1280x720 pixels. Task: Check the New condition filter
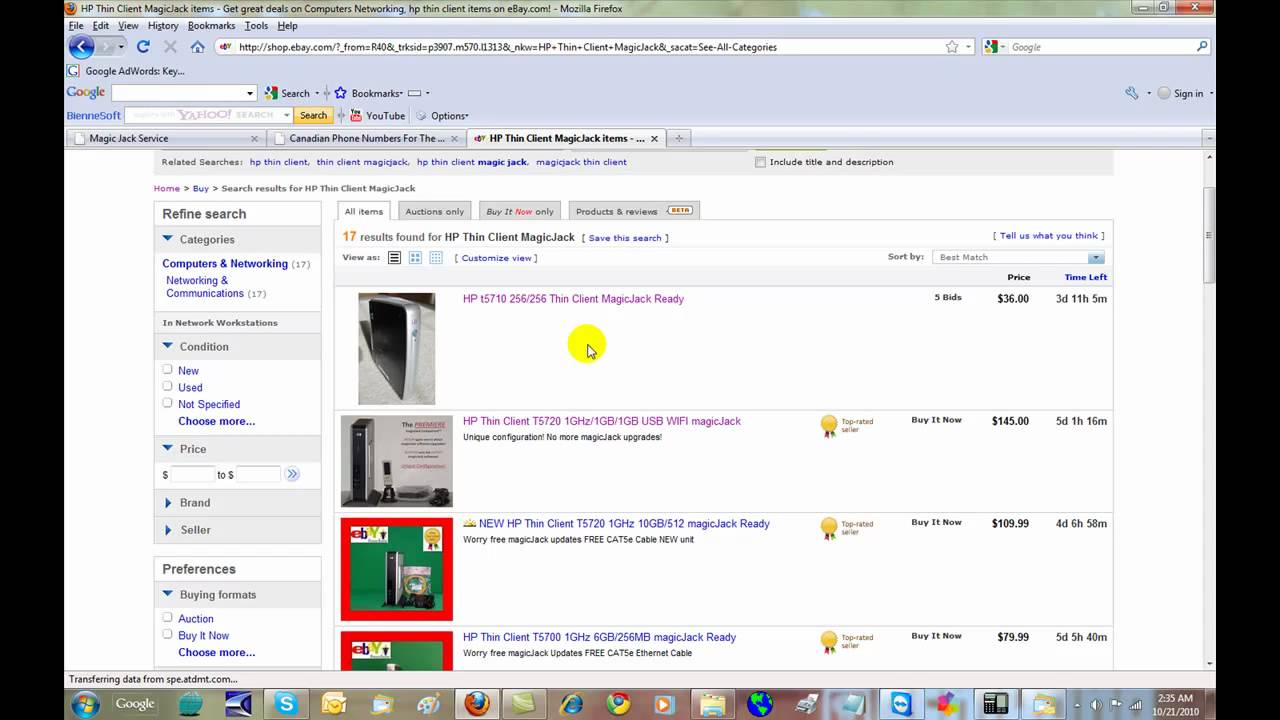168,370
